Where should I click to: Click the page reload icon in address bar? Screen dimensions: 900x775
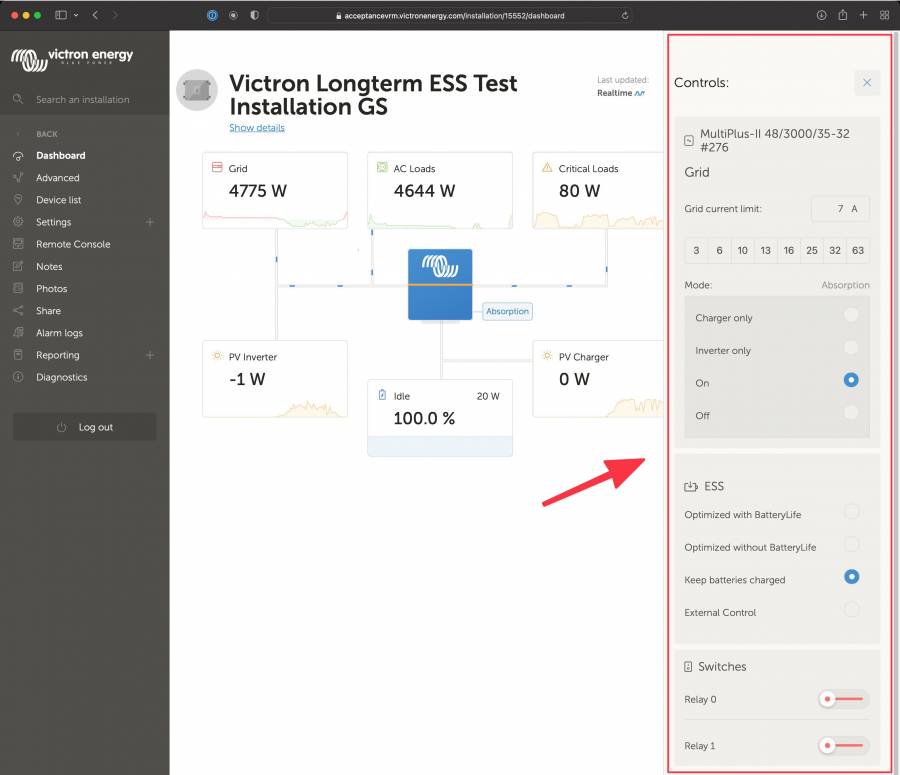[x=626, y=16]
